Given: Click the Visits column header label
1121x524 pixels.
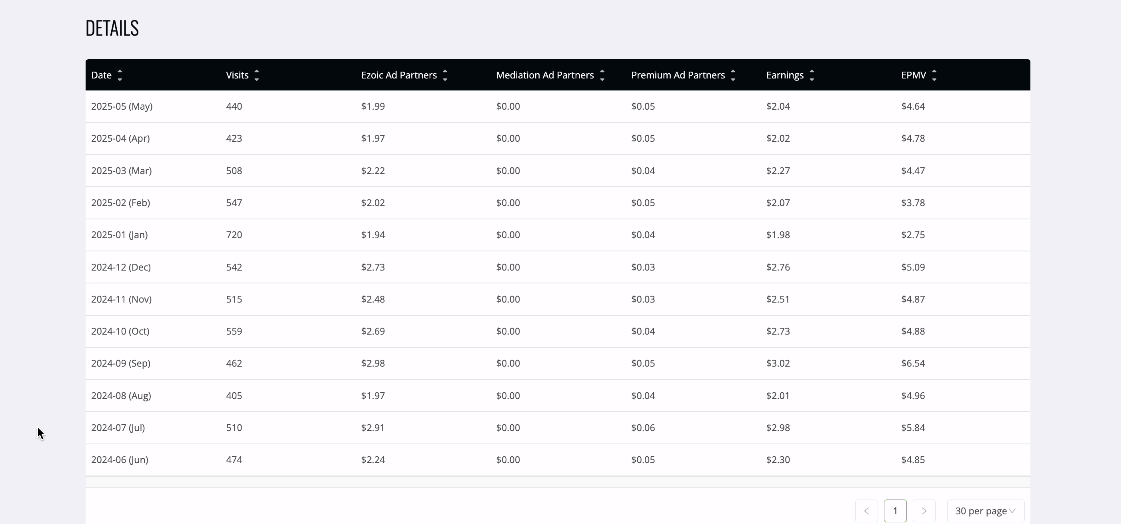Looking at the screenshot, I should [237, 75].
